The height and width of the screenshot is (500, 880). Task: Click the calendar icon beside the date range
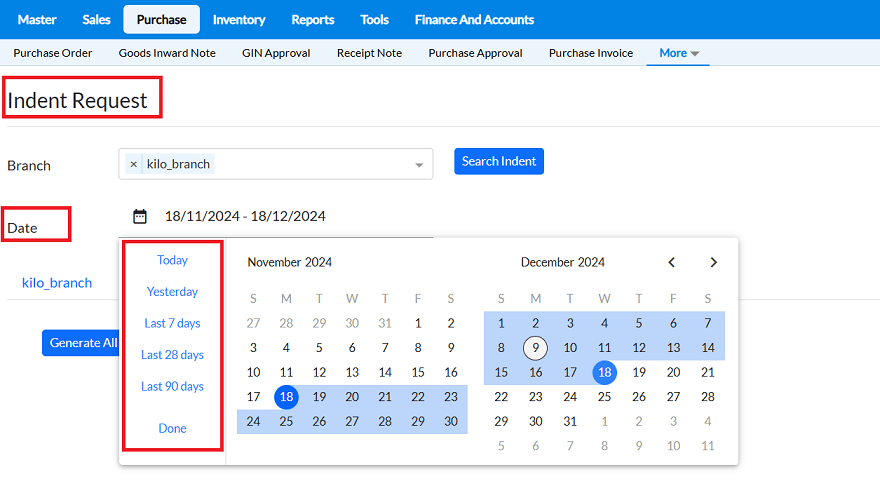click(140, 216)
